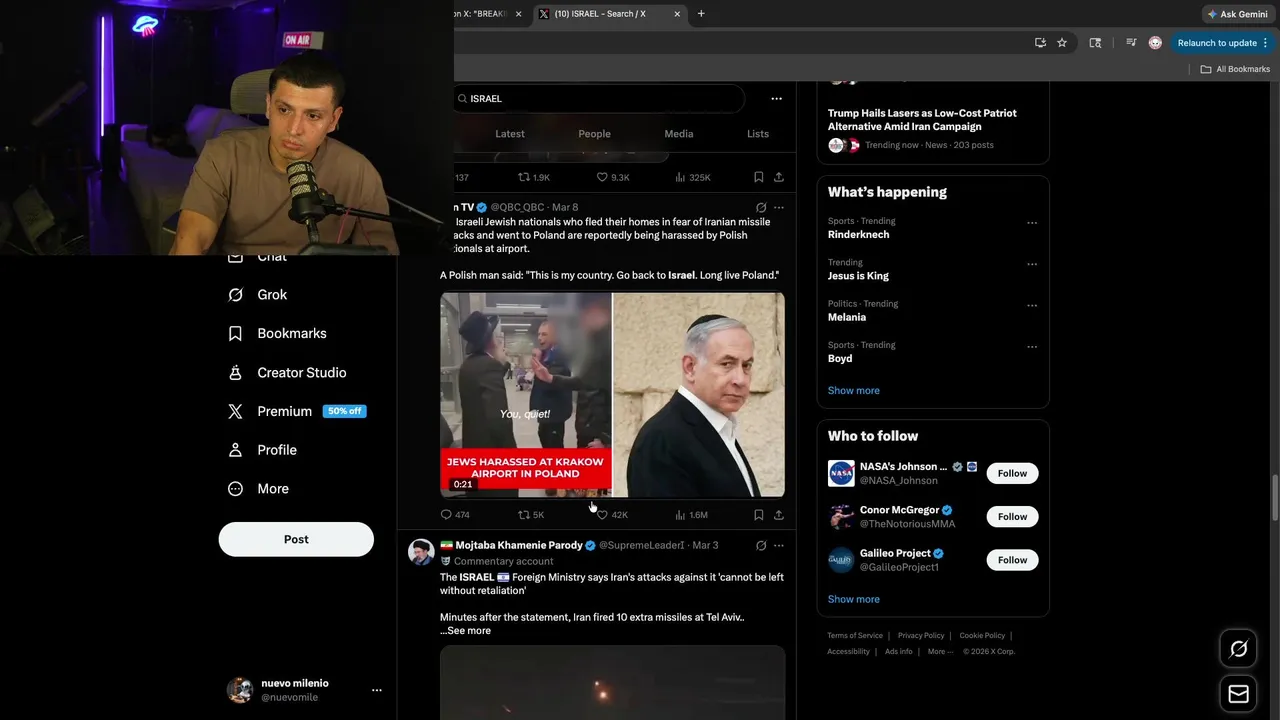Click the Post button
This screenshot has height=720, width=1280.
296,539
